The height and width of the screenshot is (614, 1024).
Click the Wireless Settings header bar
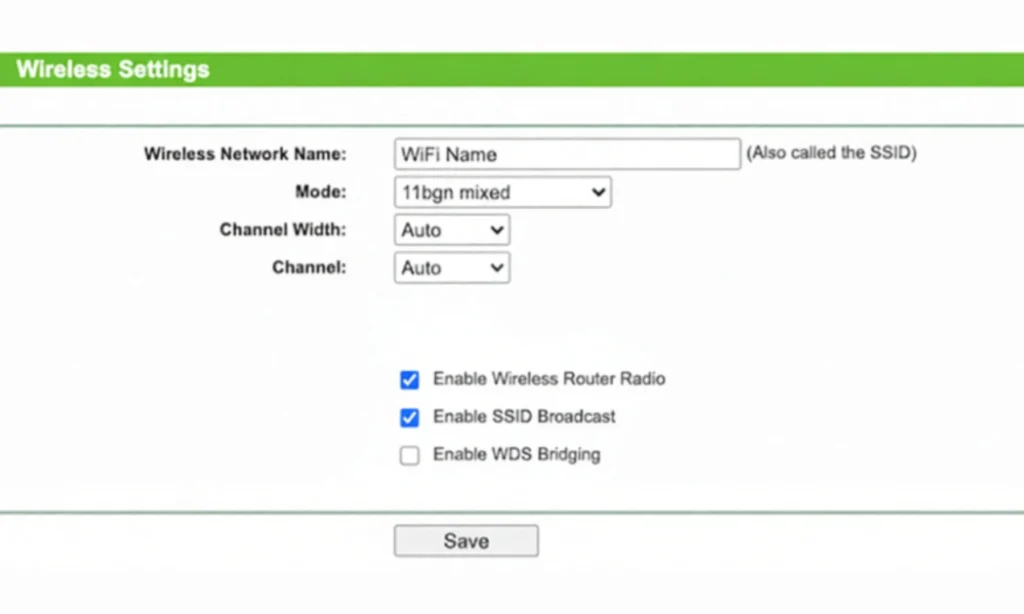pyautogui.click(x=111, y=69)
